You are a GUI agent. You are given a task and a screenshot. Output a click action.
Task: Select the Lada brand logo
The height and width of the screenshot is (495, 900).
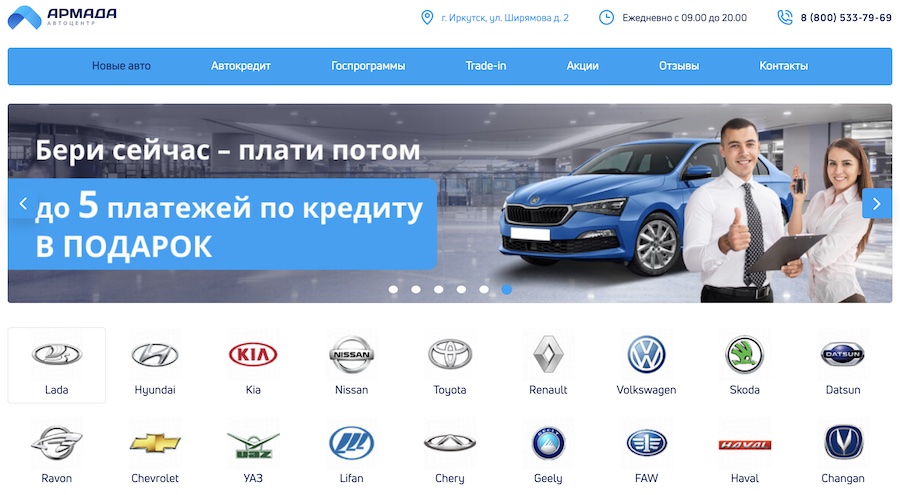(x=56, y=354)
